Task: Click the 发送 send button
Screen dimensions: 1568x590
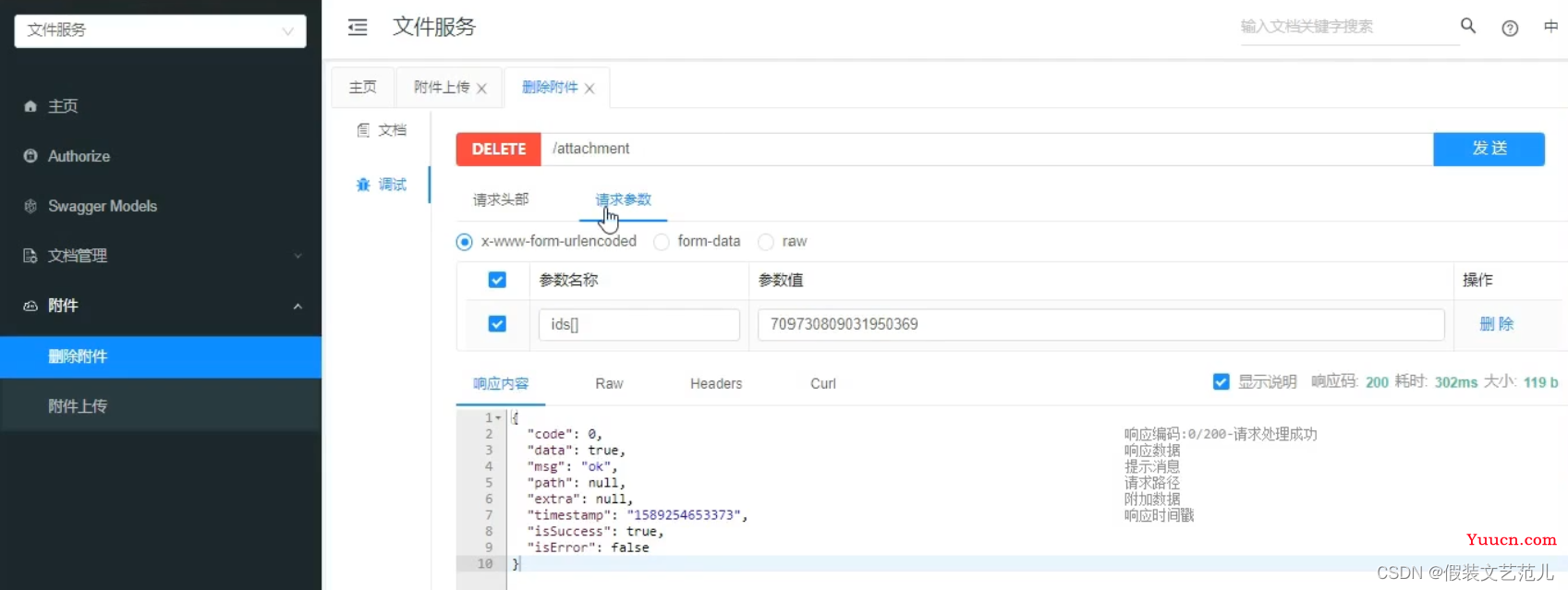Action: point(1489,149)
